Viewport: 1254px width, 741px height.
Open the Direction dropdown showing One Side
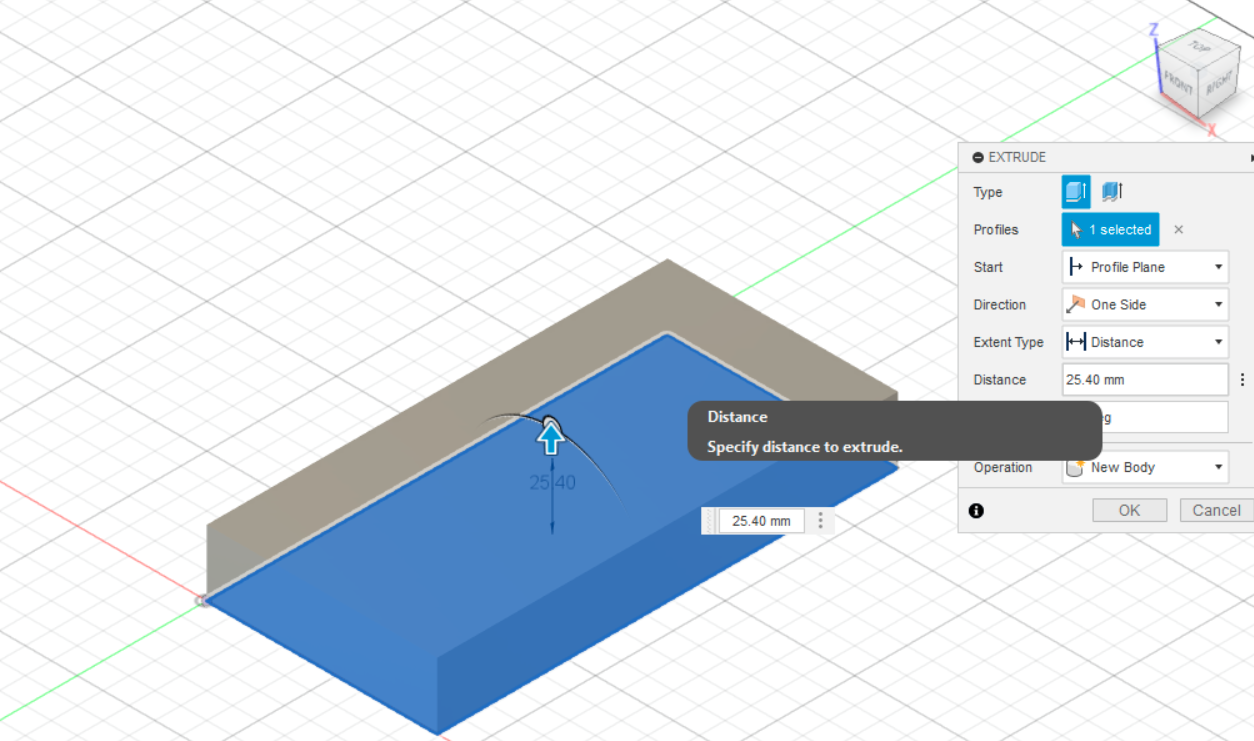pyautogui.click(x=1144, y=305)
